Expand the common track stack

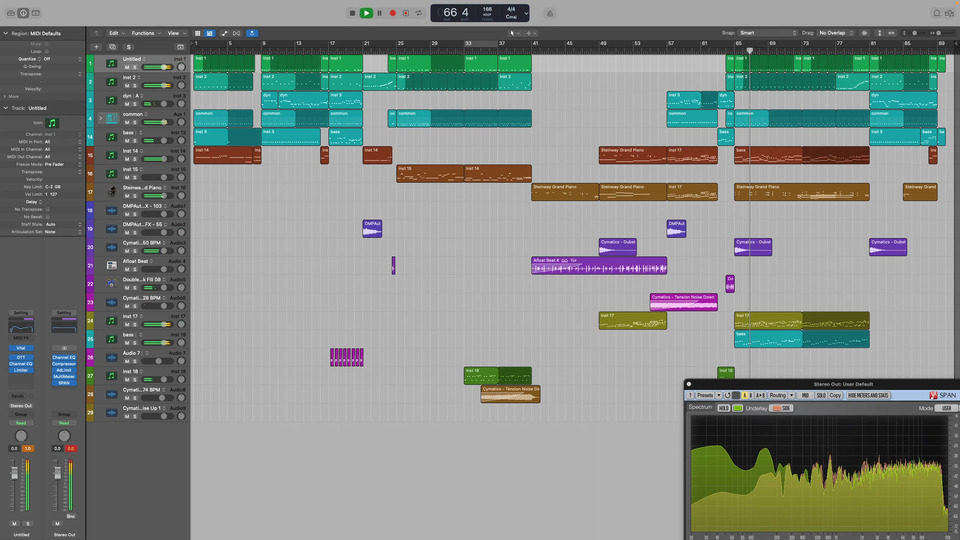coord(101,118)
